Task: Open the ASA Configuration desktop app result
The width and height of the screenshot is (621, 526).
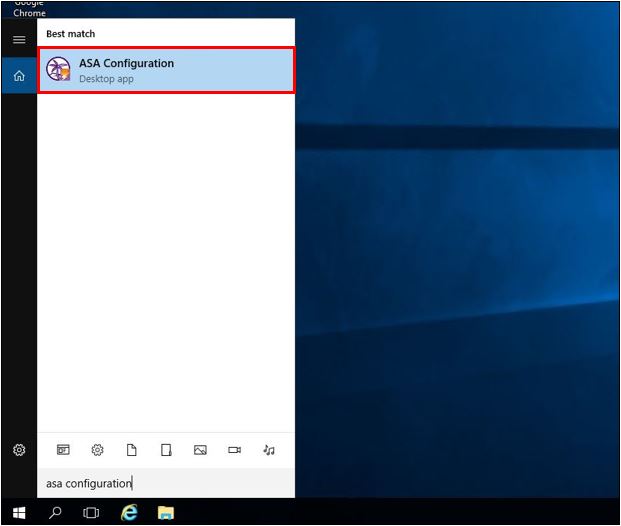Action: click(x=166, y=71)
